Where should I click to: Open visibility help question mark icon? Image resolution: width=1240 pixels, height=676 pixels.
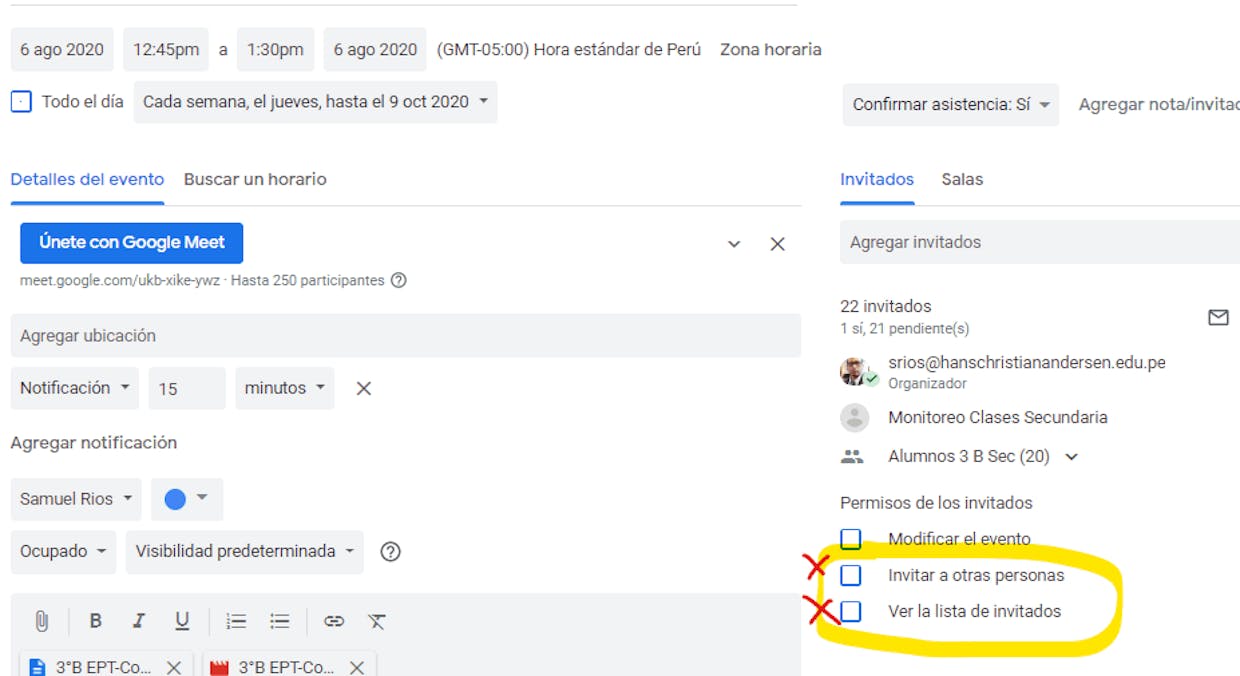pos(391,551)
